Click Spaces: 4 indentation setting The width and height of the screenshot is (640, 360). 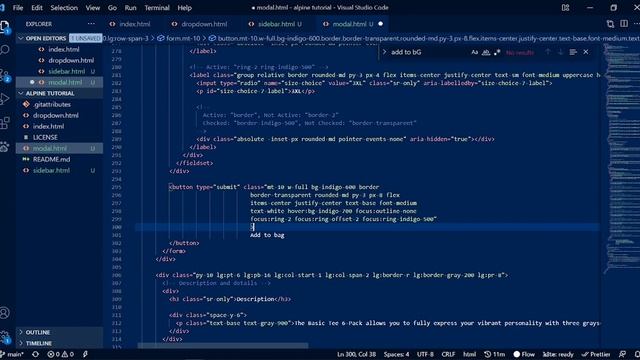coord(396,354)
